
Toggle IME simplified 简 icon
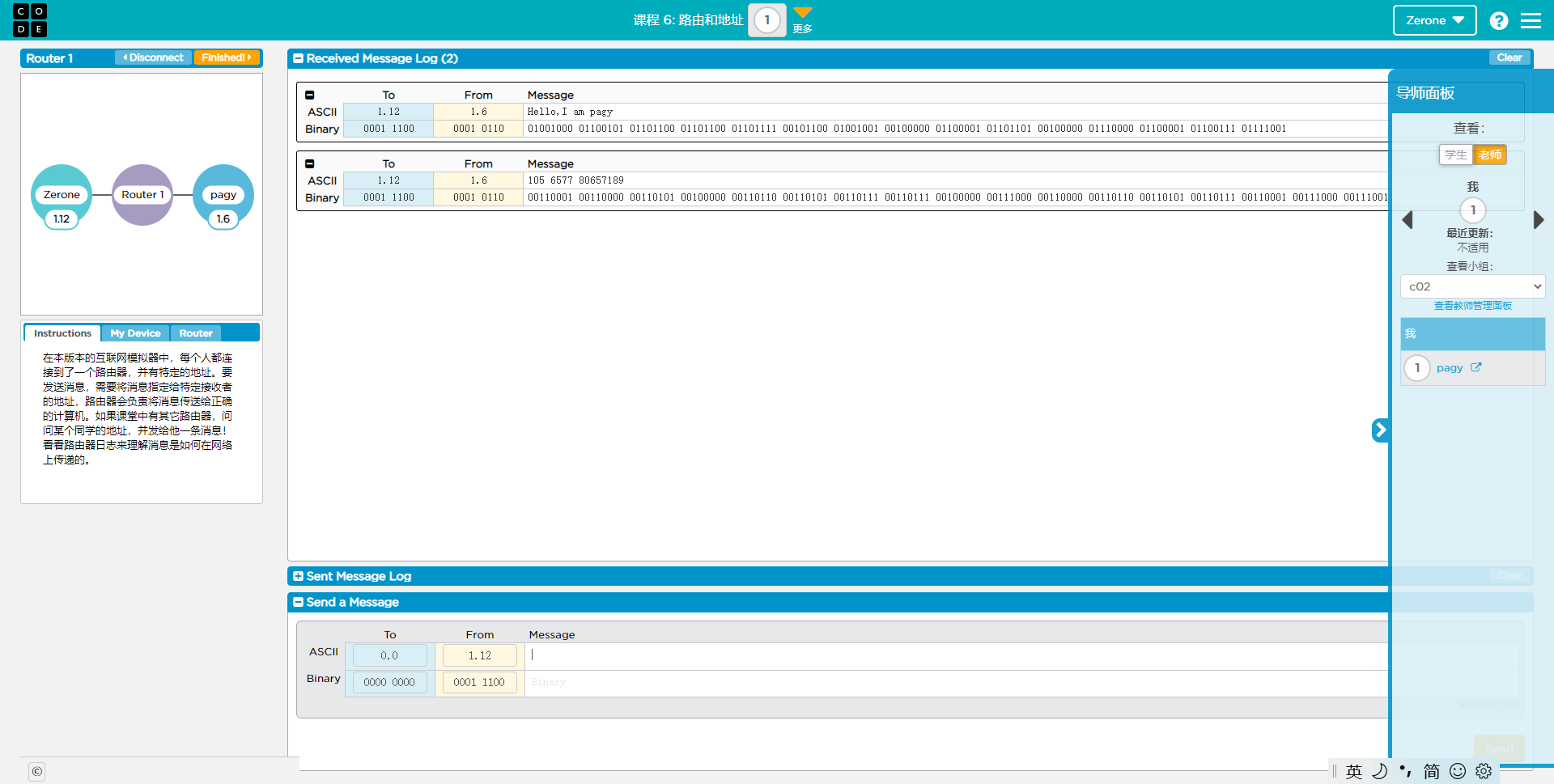coord(1432,772)
